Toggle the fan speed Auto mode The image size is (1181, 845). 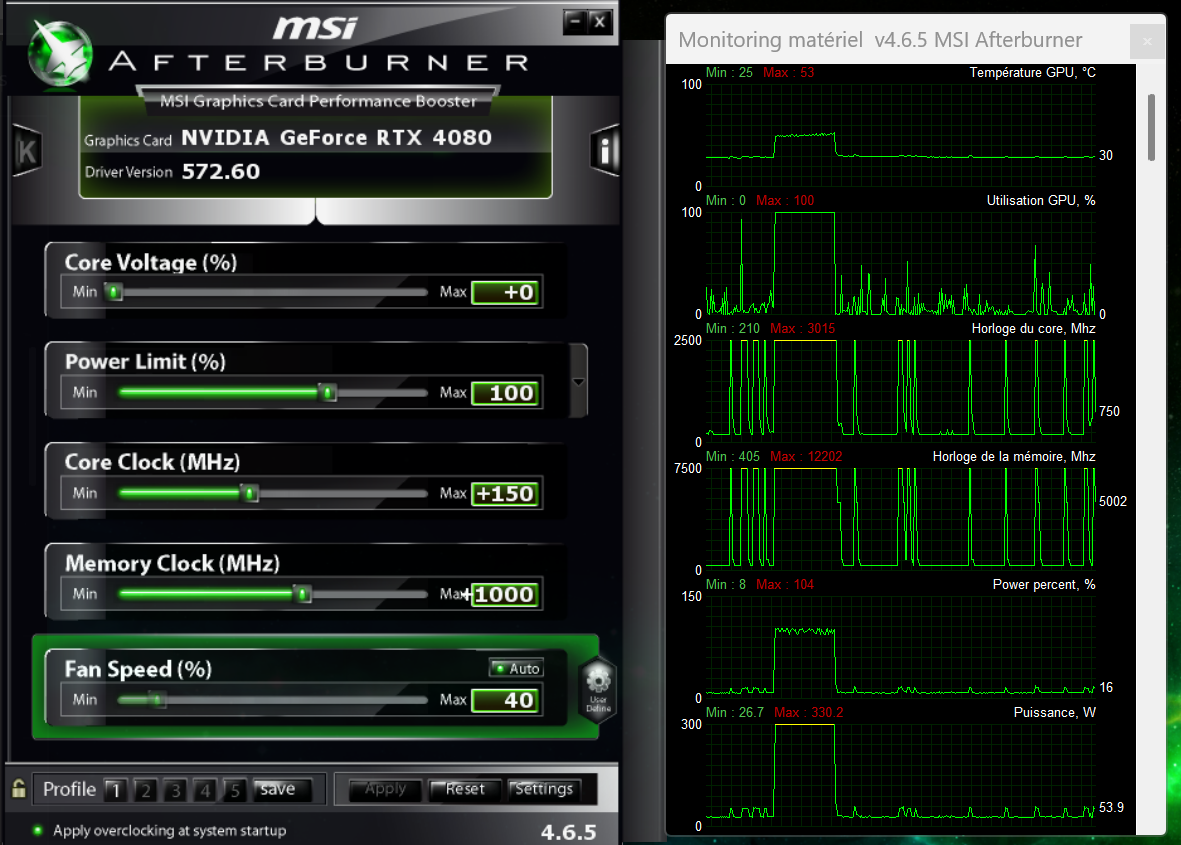click(x=515, y=668)
